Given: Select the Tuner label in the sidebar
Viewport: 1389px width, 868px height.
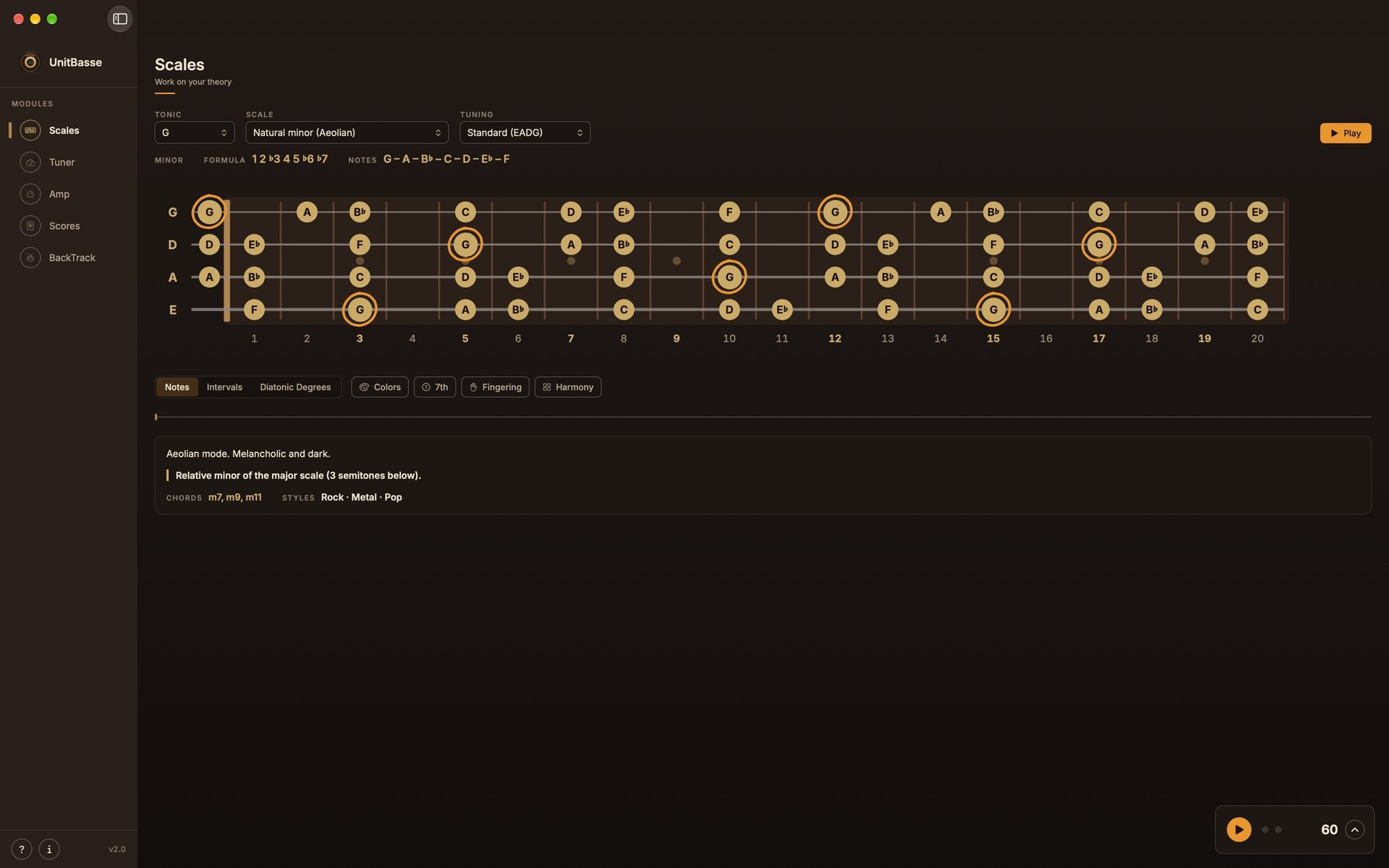Looking at the screenshot, I should [x=61, y=162].
